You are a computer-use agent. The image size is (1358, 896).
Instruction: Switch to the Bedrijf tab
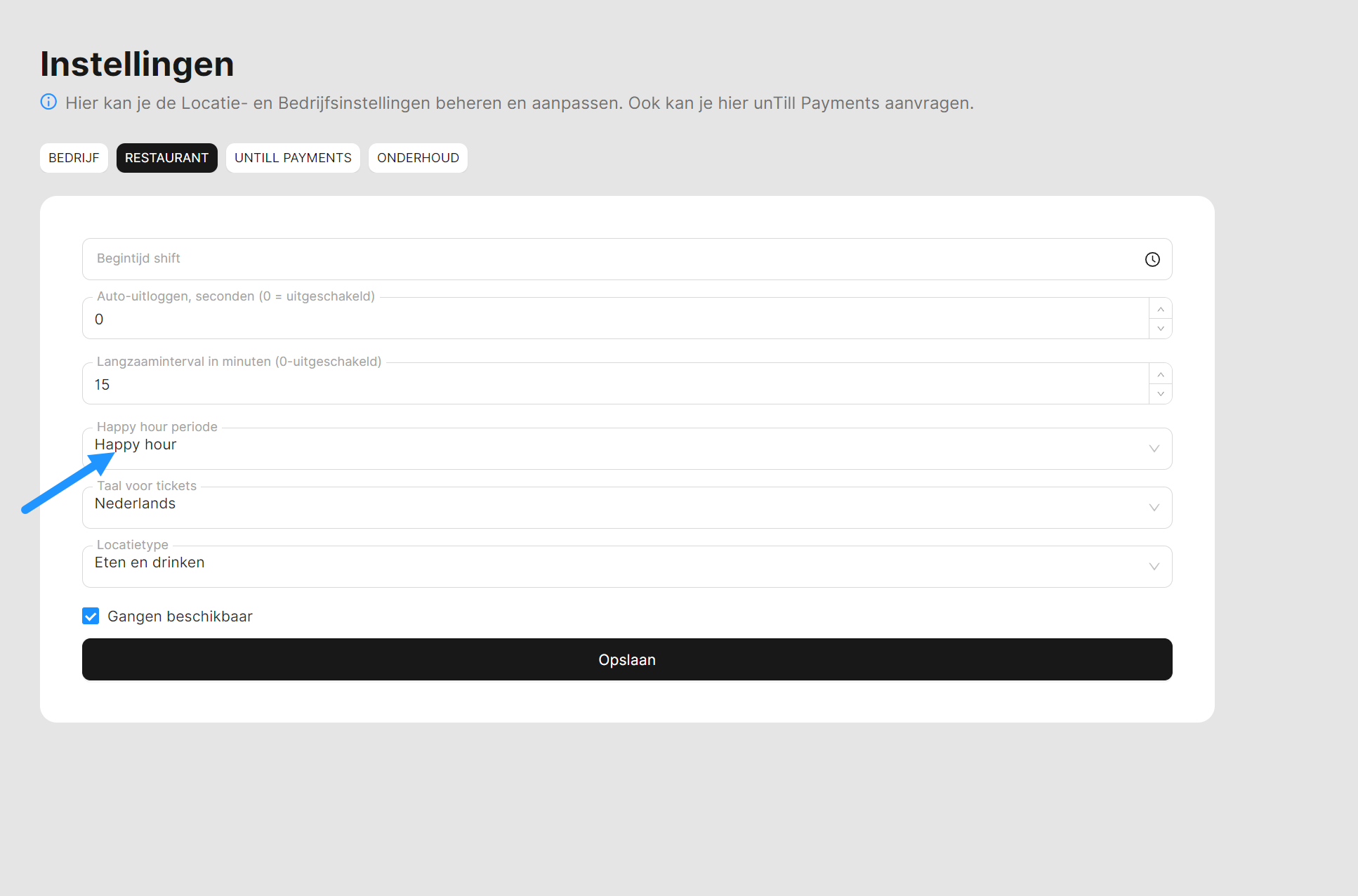coord(74,158)
